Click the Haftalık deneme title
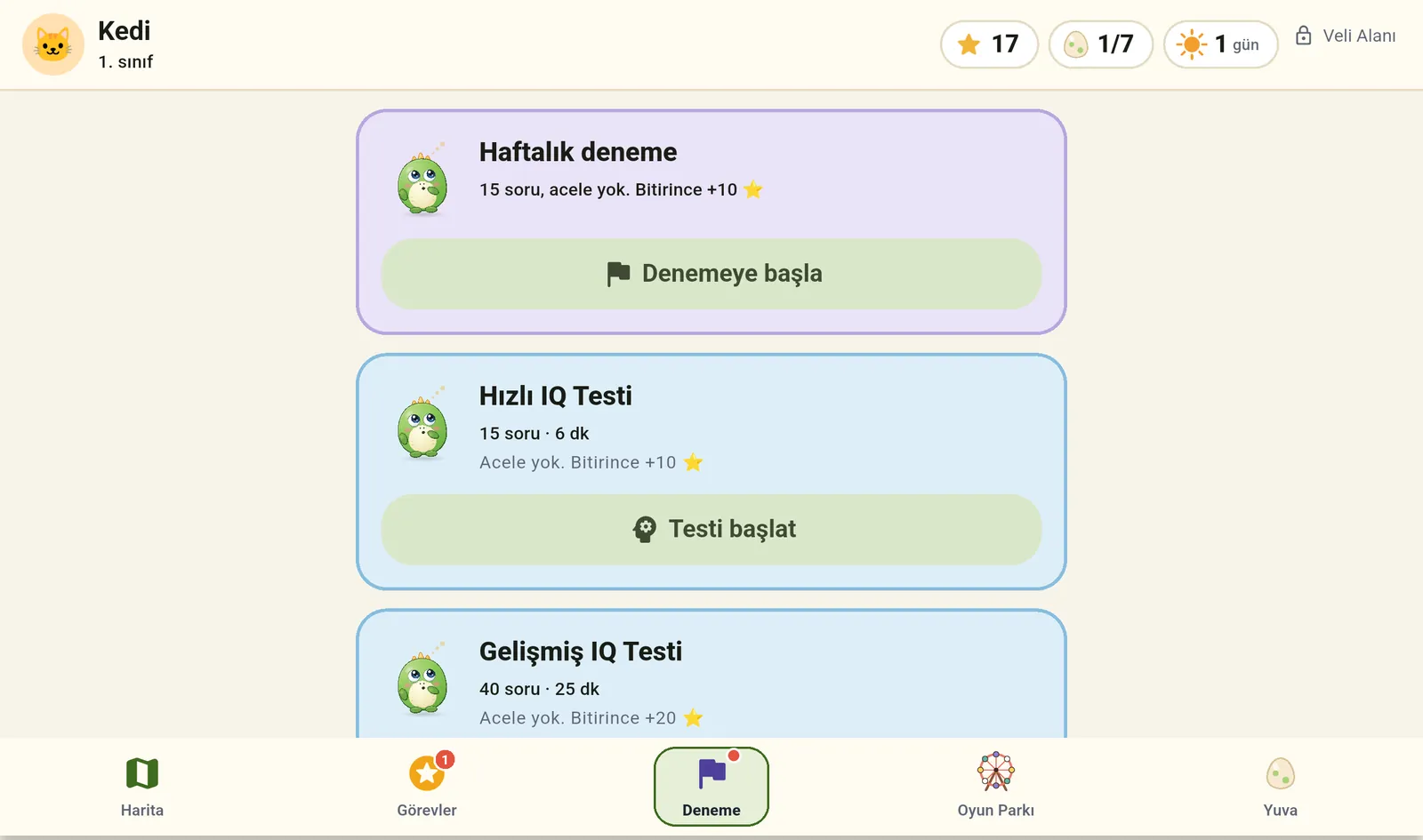The width and height of the screenshot is (1423, 840). coord(578,152)
